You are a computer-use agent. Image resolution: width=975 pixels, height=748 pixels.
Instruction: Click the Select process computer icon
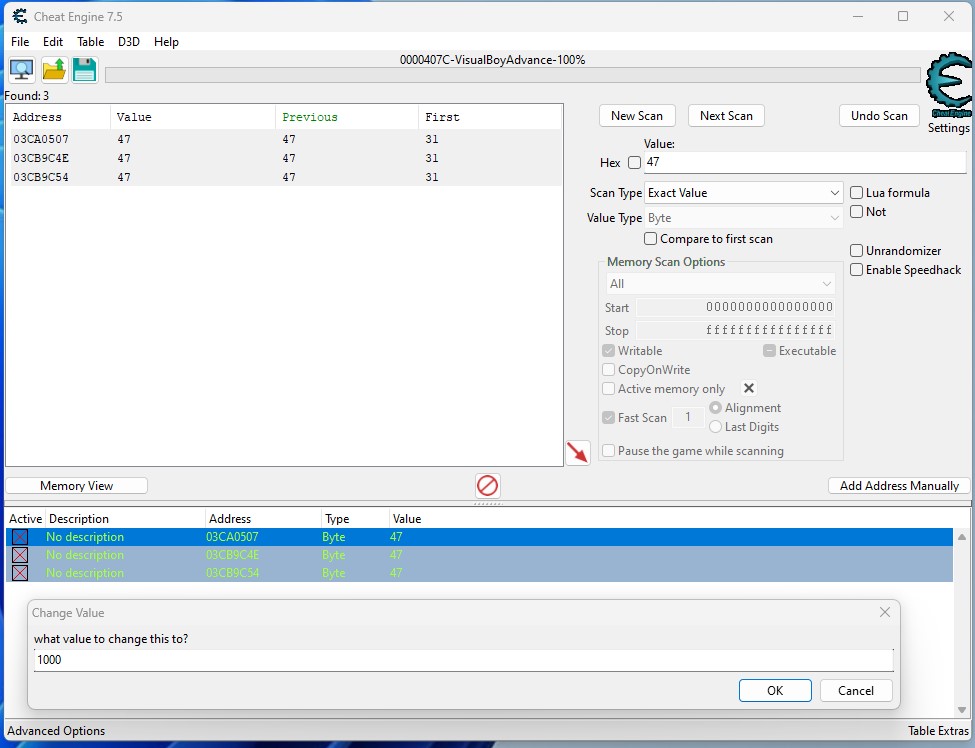[21, 70]
